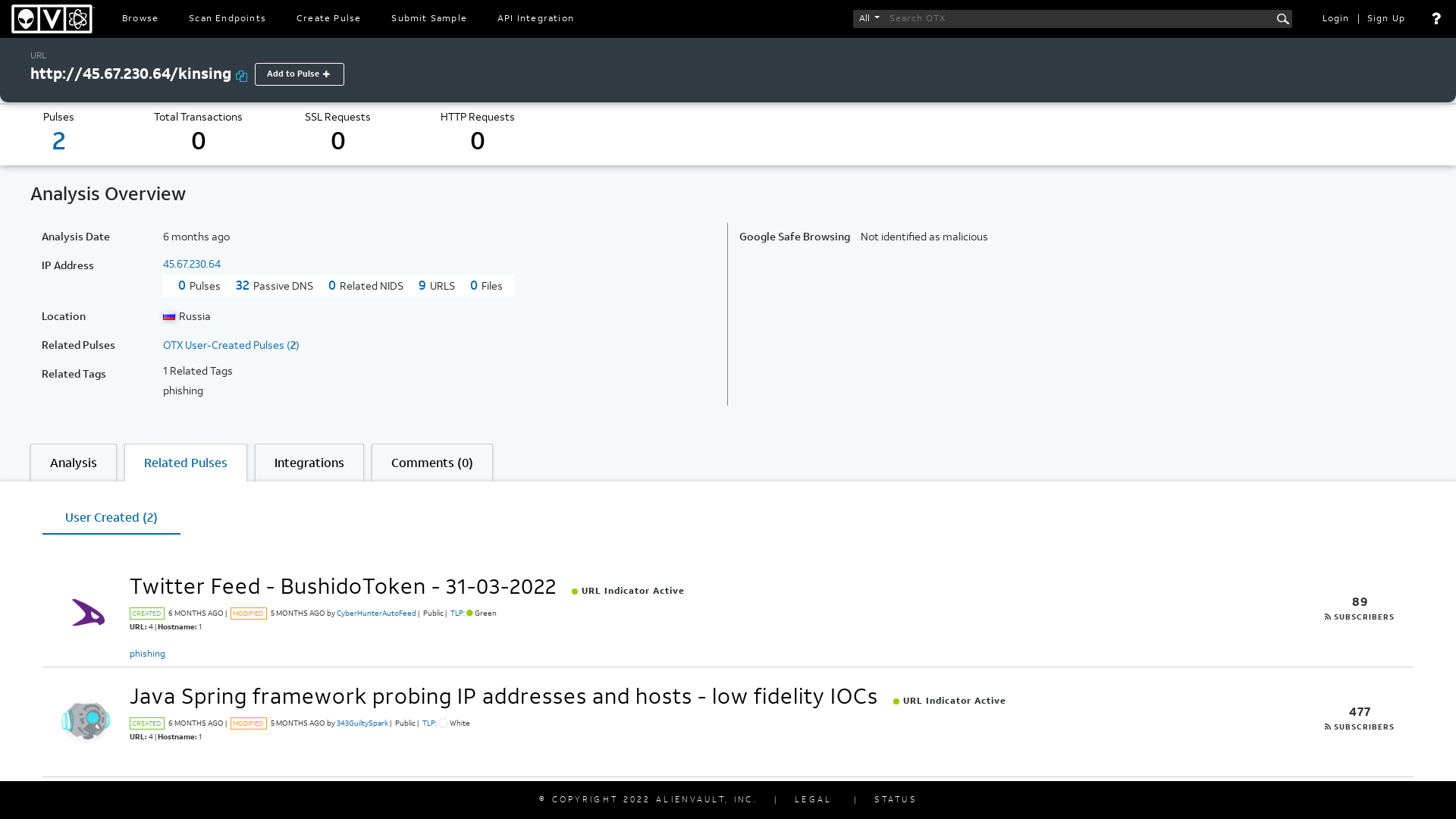
Task: Open the CyberHunterAutoFeed pulse avatar
Action: (87, 612)
